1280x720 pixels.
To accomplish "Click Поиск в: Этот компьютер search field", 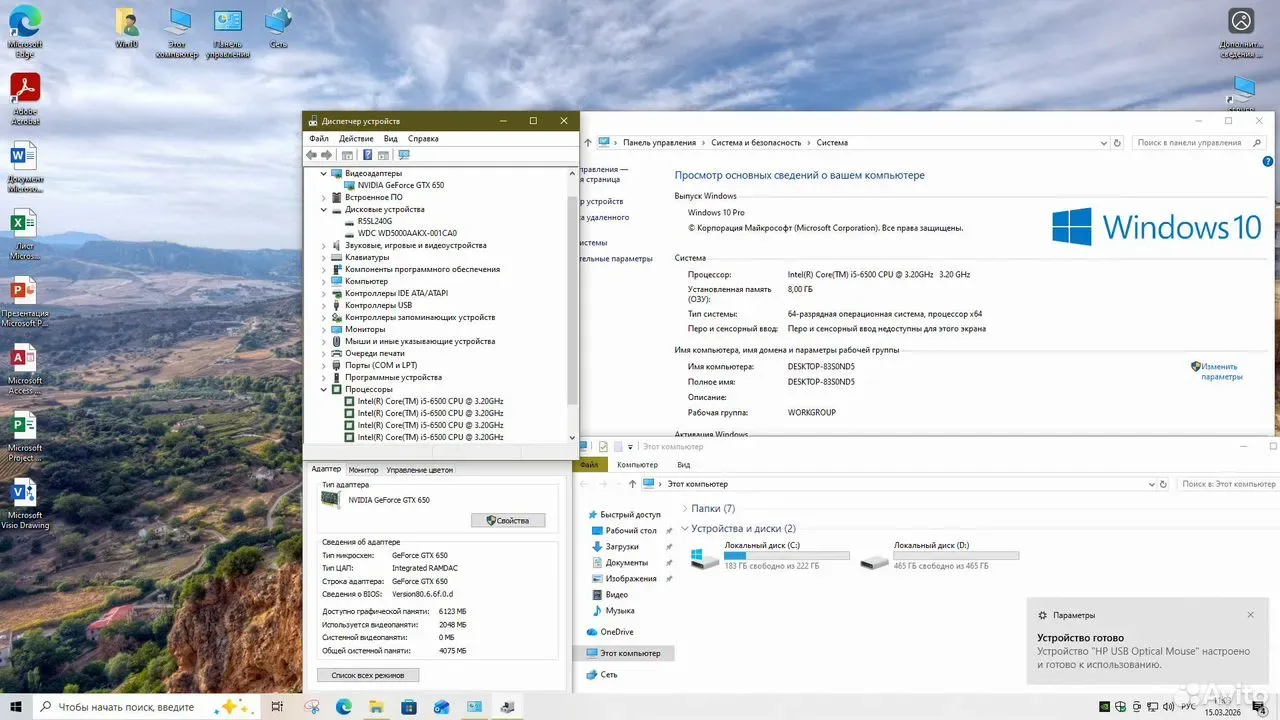I will 1226,484.
